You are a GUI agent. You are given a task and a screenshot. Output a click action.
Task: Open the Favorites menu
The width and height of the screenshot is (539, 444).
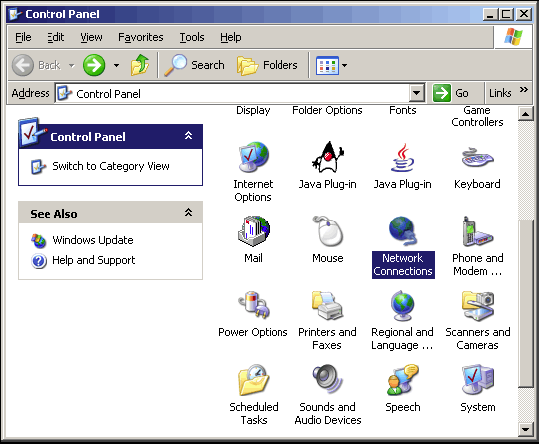click(x=141, y=37)
